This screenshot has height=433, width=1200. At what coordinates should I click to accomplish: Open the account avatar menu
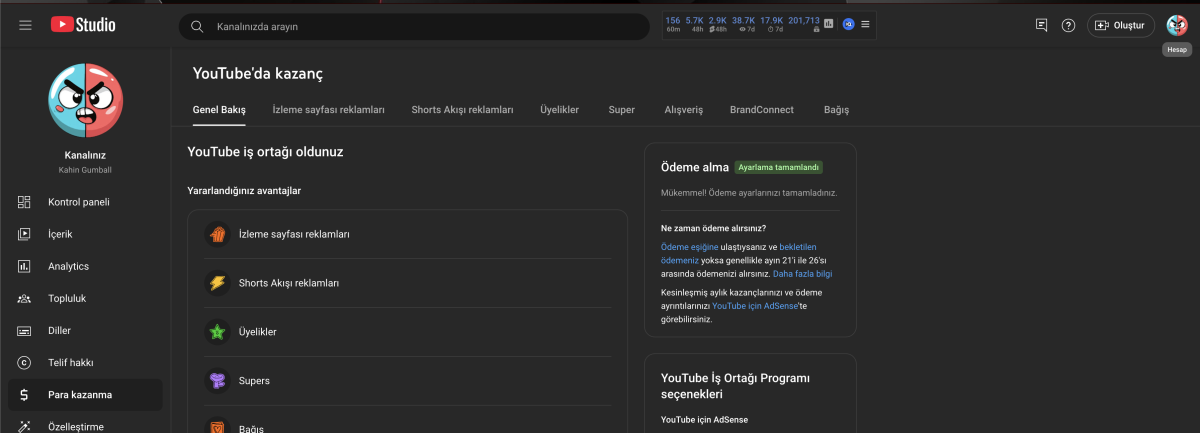click(1177, 25)
